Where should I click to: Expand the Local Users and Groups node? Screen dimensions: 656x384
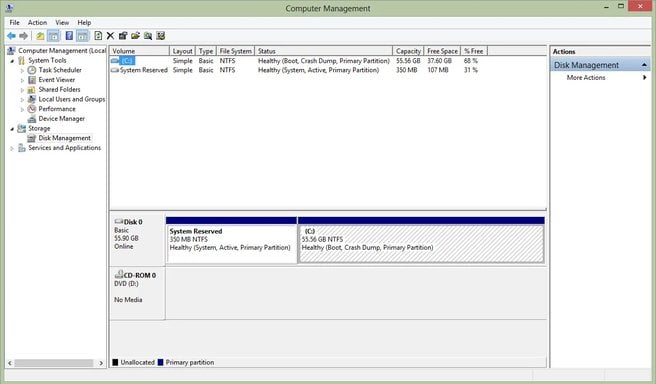click(x=22, y=100)
